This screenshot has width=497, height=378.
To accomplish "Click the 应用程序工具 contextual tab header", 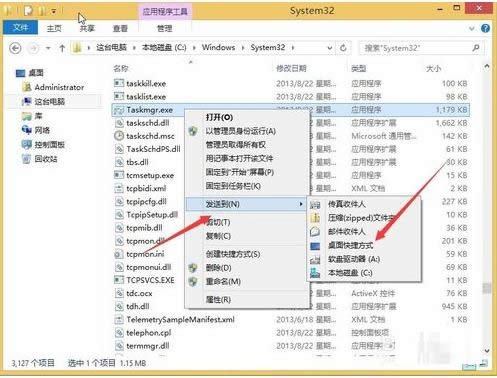I will [165, 12].
